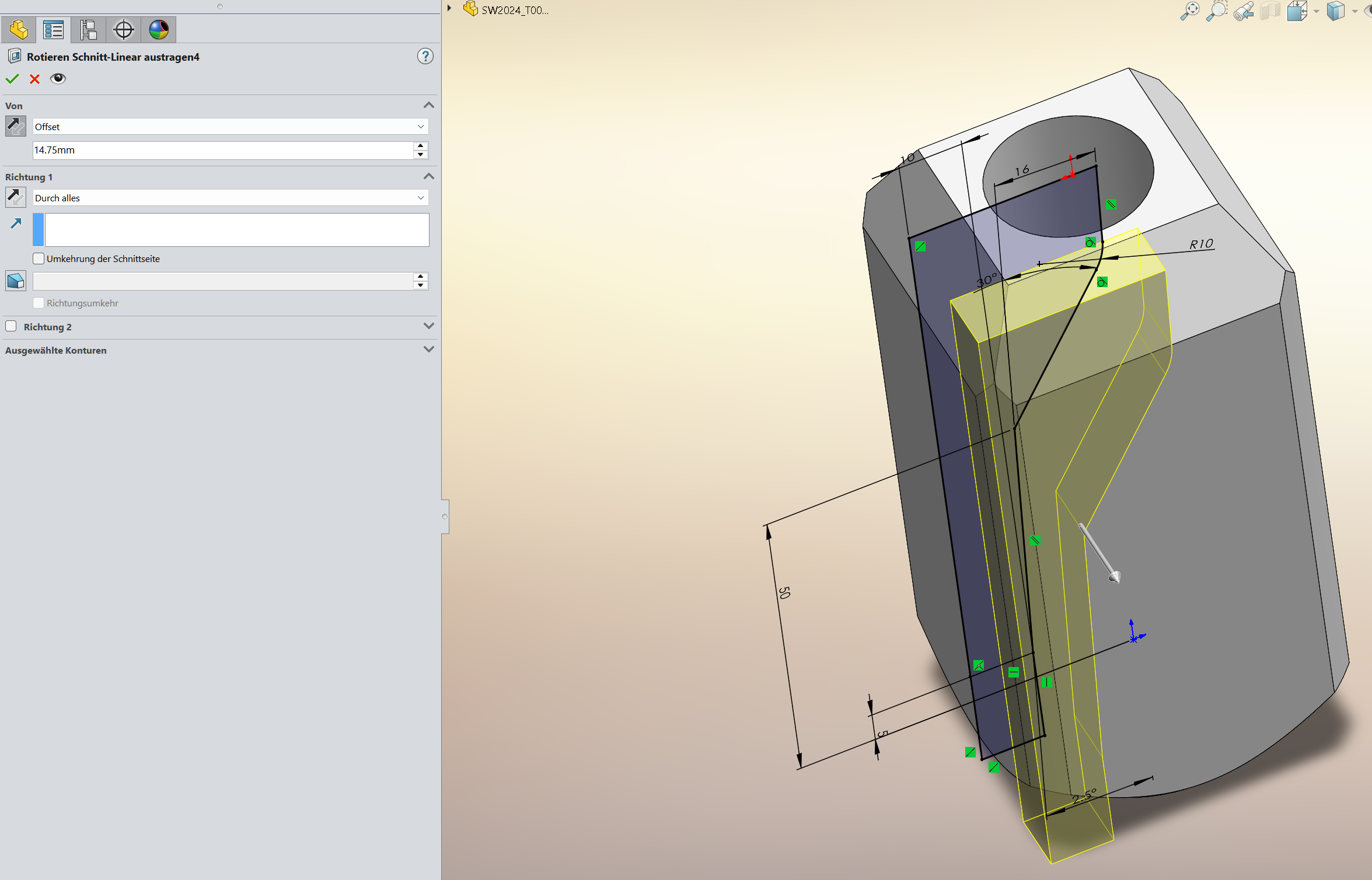Cancel the cut with red X
1372x880 pixels.
point(35,79)
